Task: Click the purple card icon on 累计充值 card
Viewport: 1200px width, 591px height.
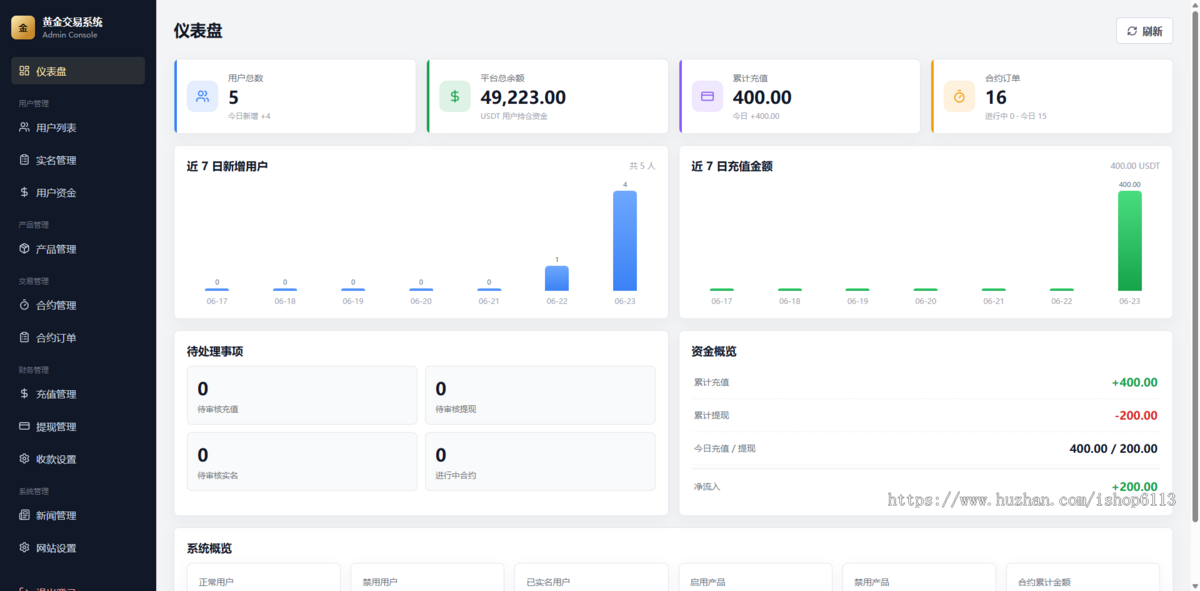Action: click(x=707, y=97)
